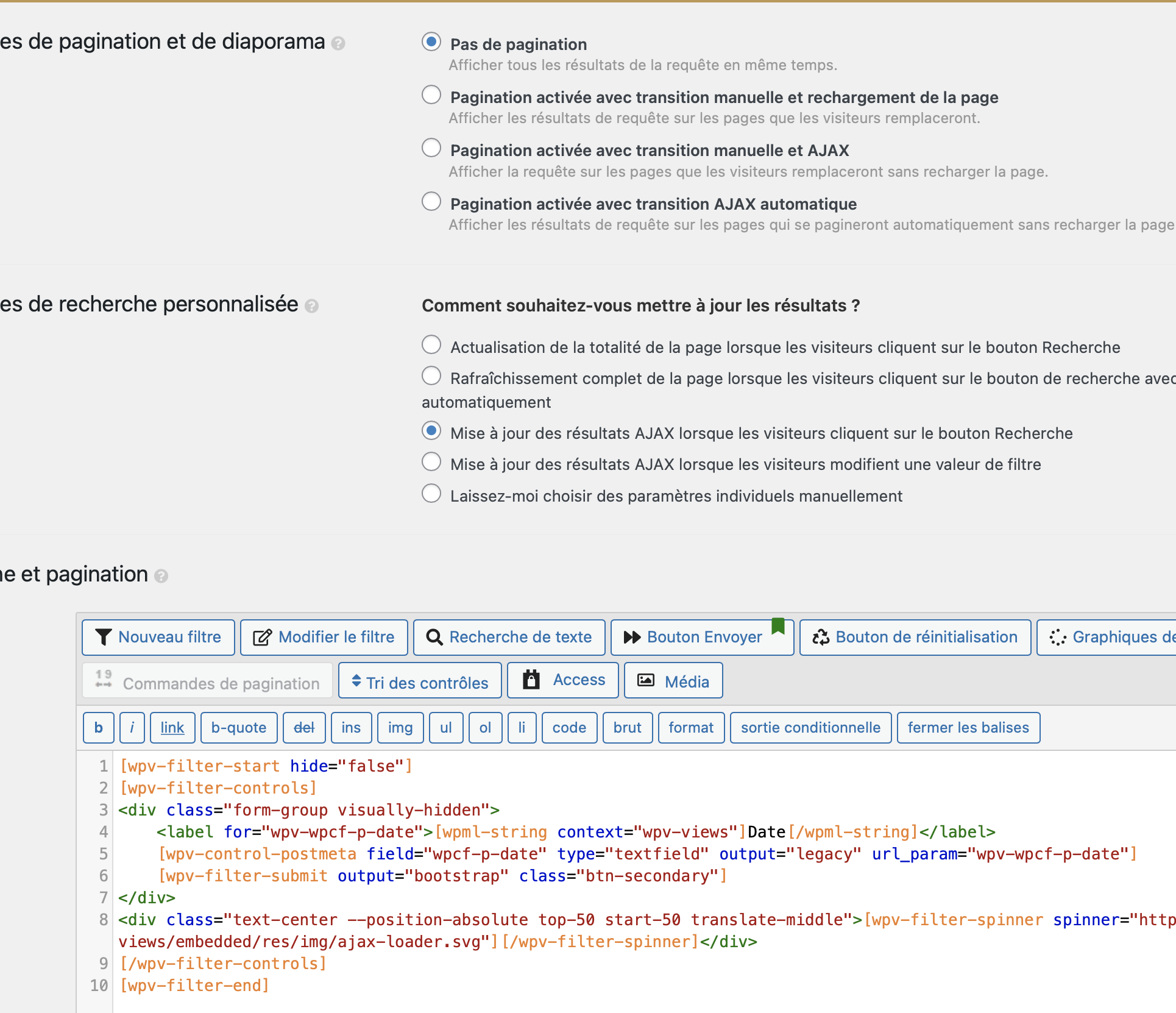Click the 'li' quicktag

point(522,728)
